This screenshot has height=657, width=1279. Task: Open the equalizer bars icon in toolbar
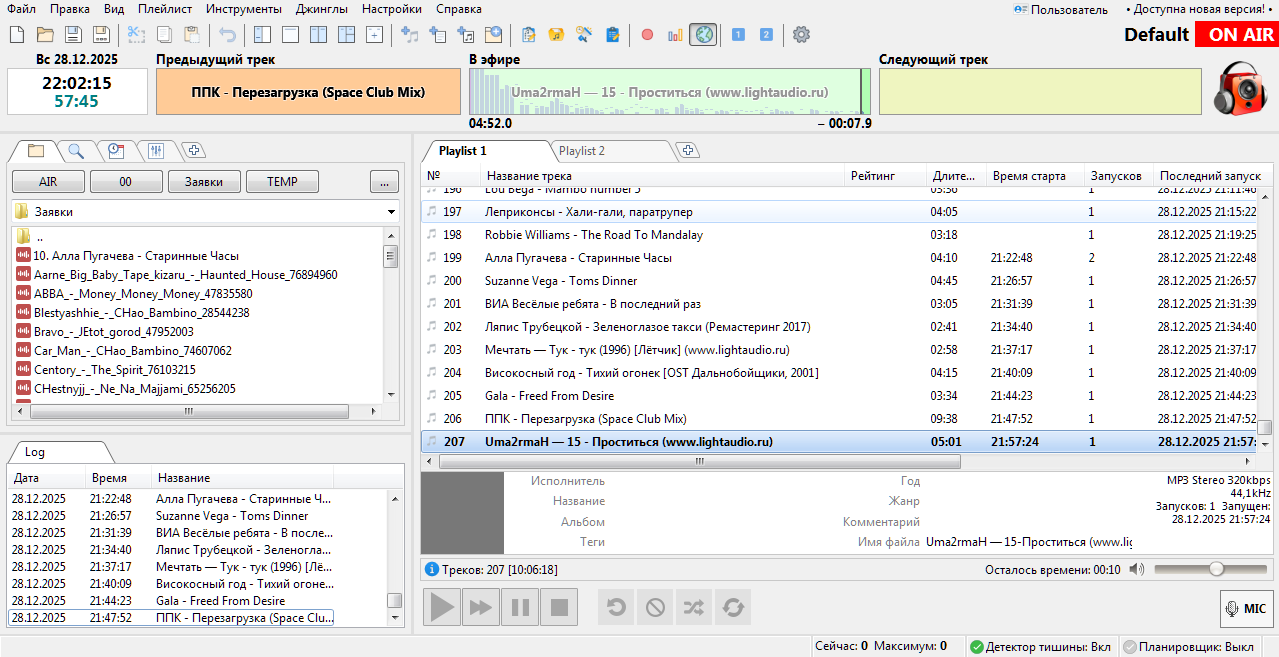[x=675, y=35]
